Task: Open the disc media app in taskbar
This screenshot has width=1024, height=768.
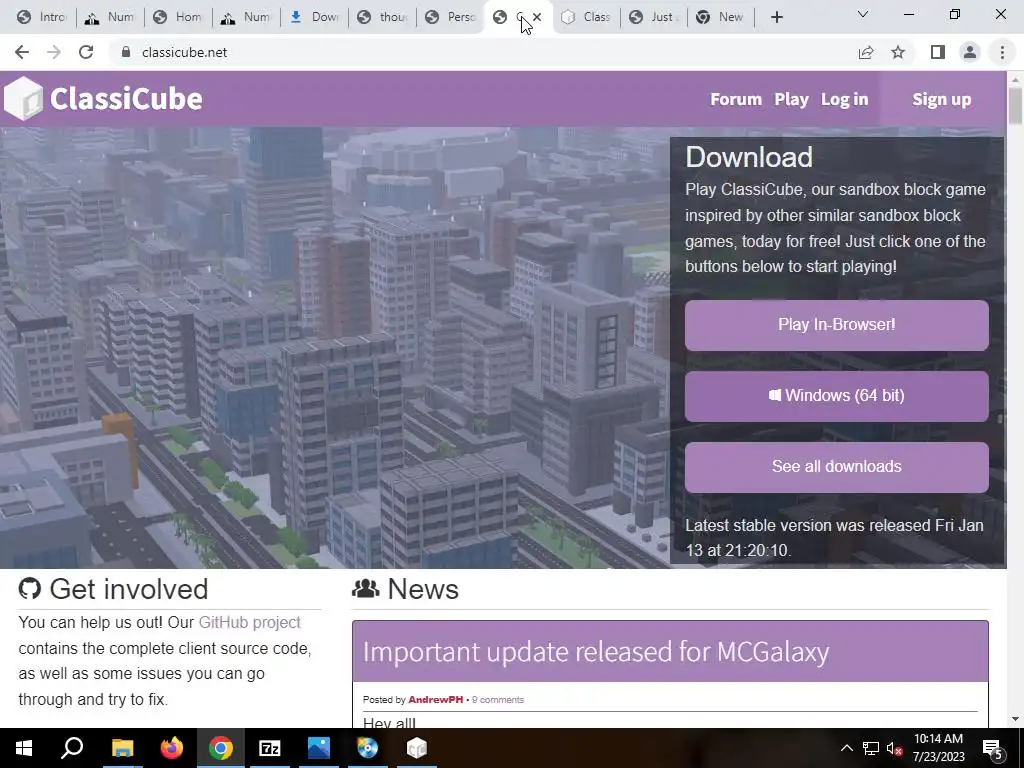Action: (368, 748)
